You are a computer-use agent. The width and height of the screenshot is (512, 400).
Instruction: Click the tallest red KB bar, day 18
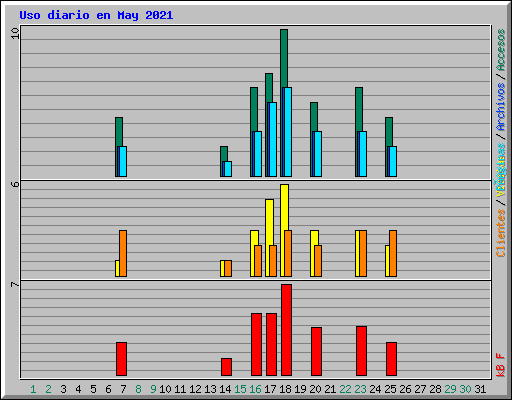[286, 330]
